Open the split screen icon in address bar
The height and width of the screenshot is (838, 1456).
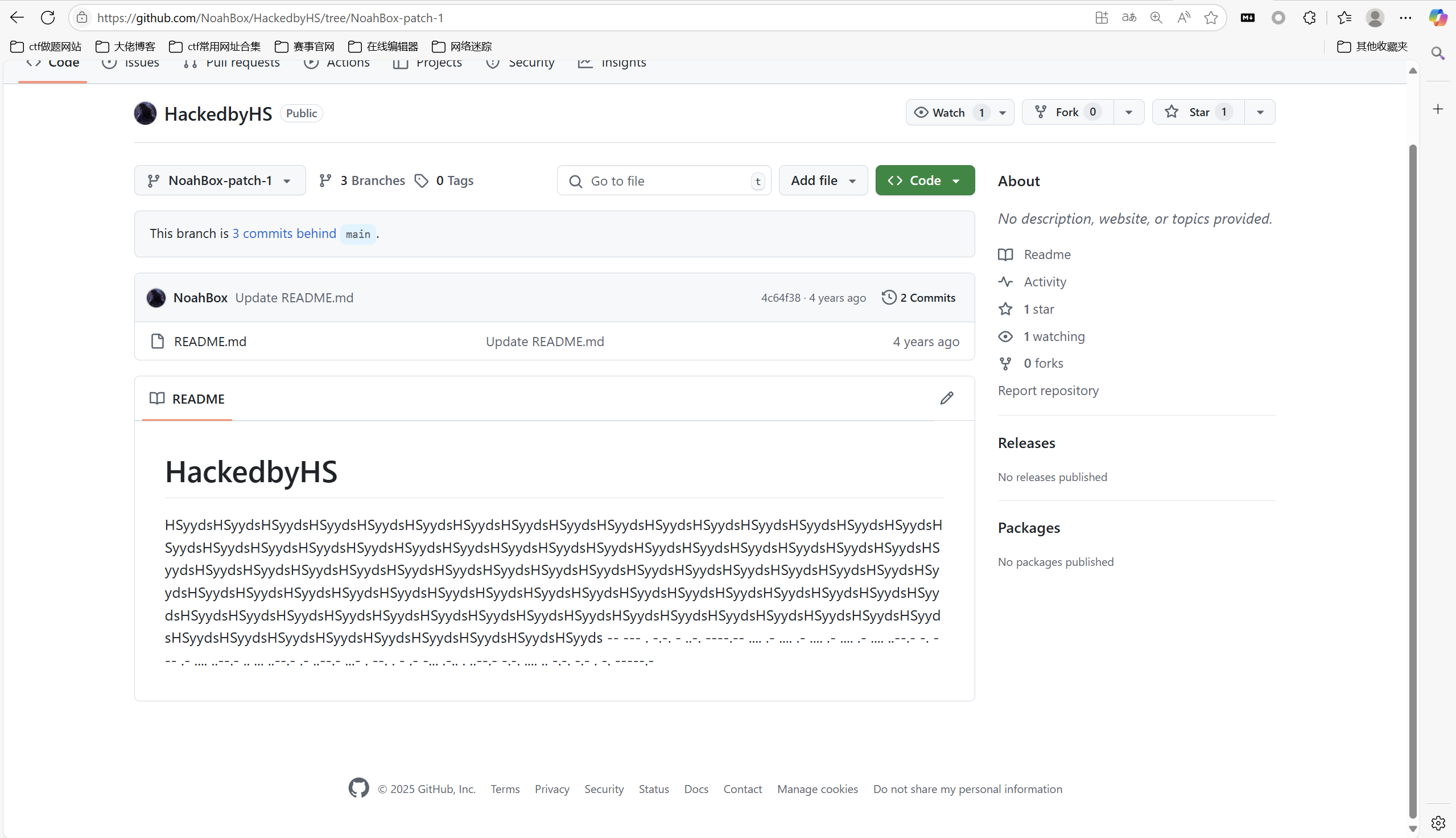[1101, 18]
